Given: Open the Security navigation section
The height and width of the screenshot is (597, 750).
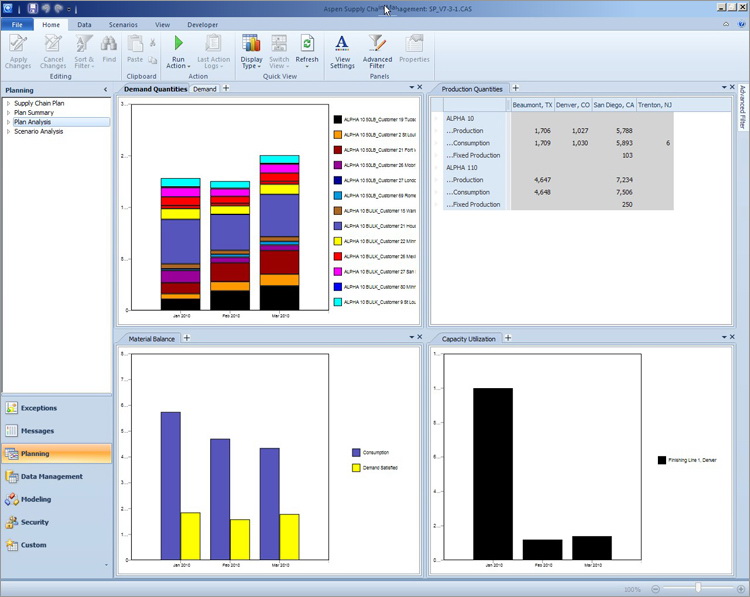Looking at the screenshot, I should click(x=56, y=522).
